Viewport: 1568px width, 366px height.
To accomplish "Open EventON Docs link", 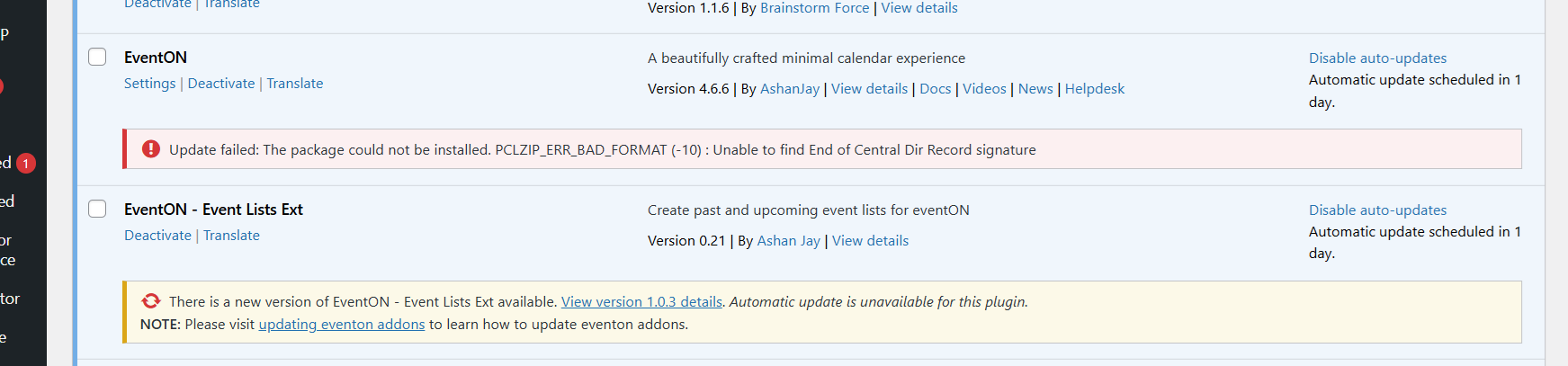I will pyautogui.click(x=935, y=89).
